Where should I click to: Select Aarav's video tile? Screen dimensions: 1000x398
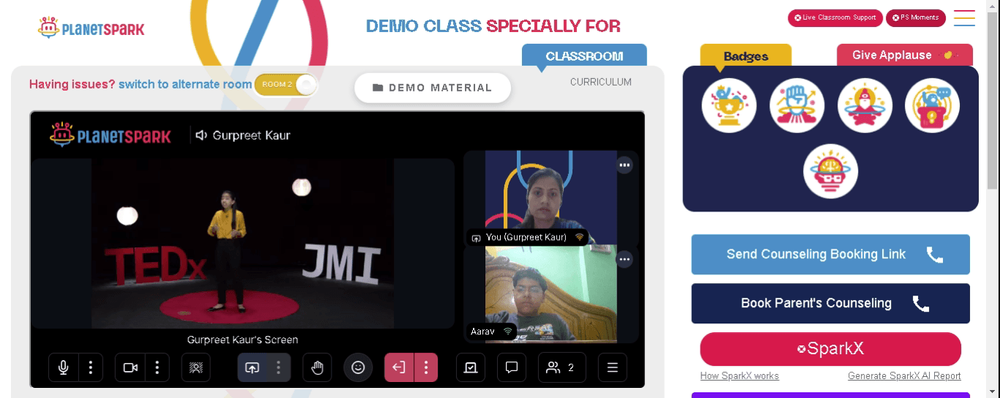(550, 295)
